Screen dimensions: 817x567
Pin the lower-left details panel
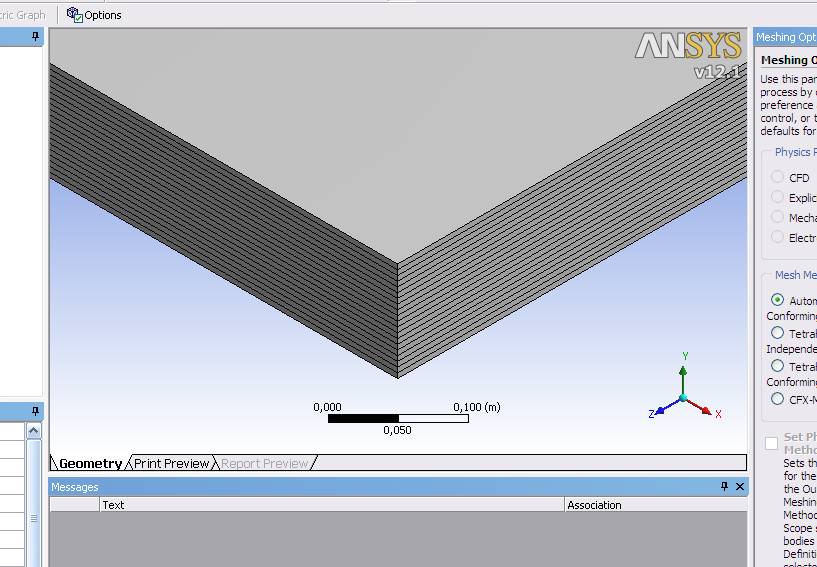35,411
